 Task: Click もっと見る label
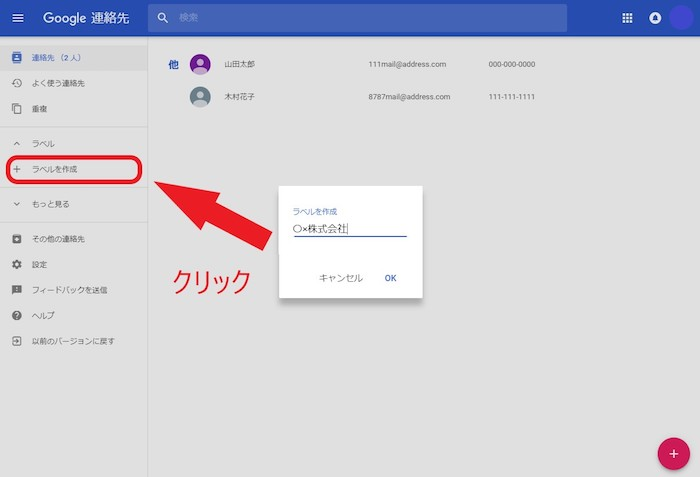point(50,204)
